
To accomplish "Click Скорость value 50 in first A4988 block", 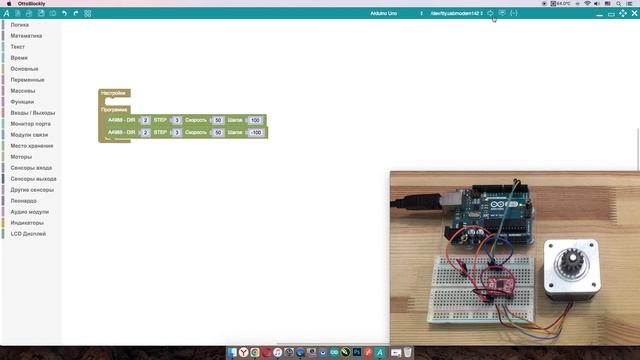I will [x=218, y=120].
